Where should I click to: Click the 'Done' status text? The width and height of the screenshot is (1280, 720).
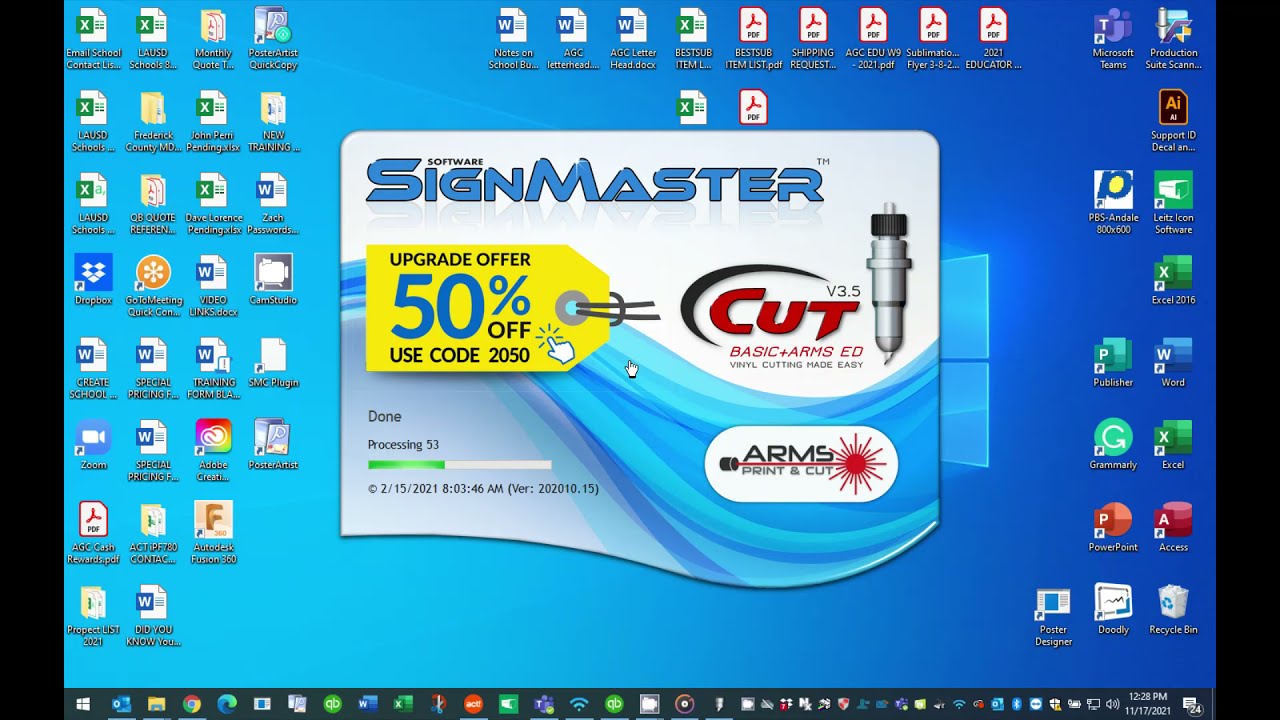pos(385,417)
